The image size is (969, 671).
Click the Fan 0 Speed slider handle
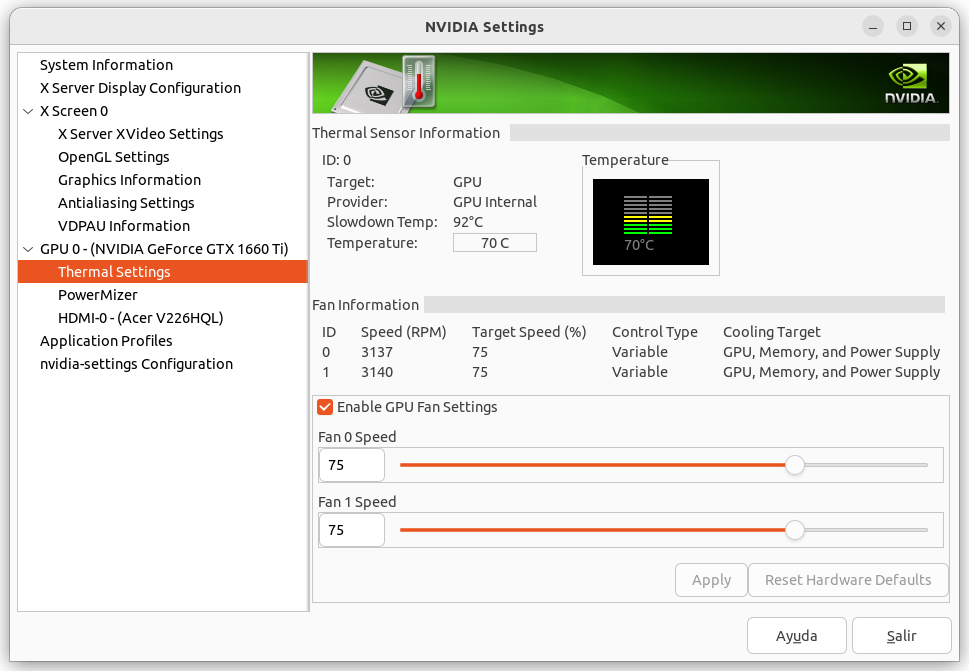coord(794,465)
